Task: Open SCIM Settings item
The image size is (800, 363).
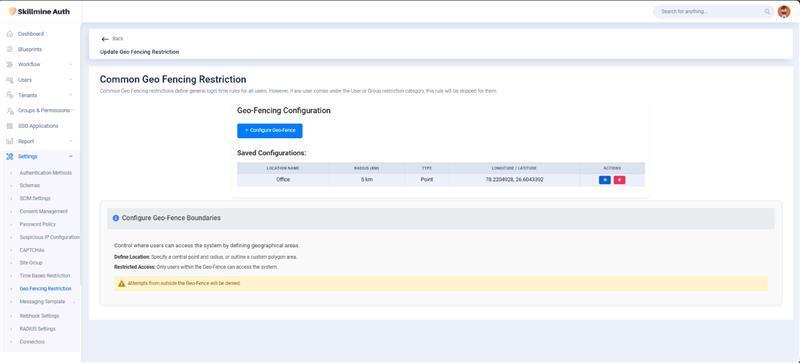Action: (35, 199)
